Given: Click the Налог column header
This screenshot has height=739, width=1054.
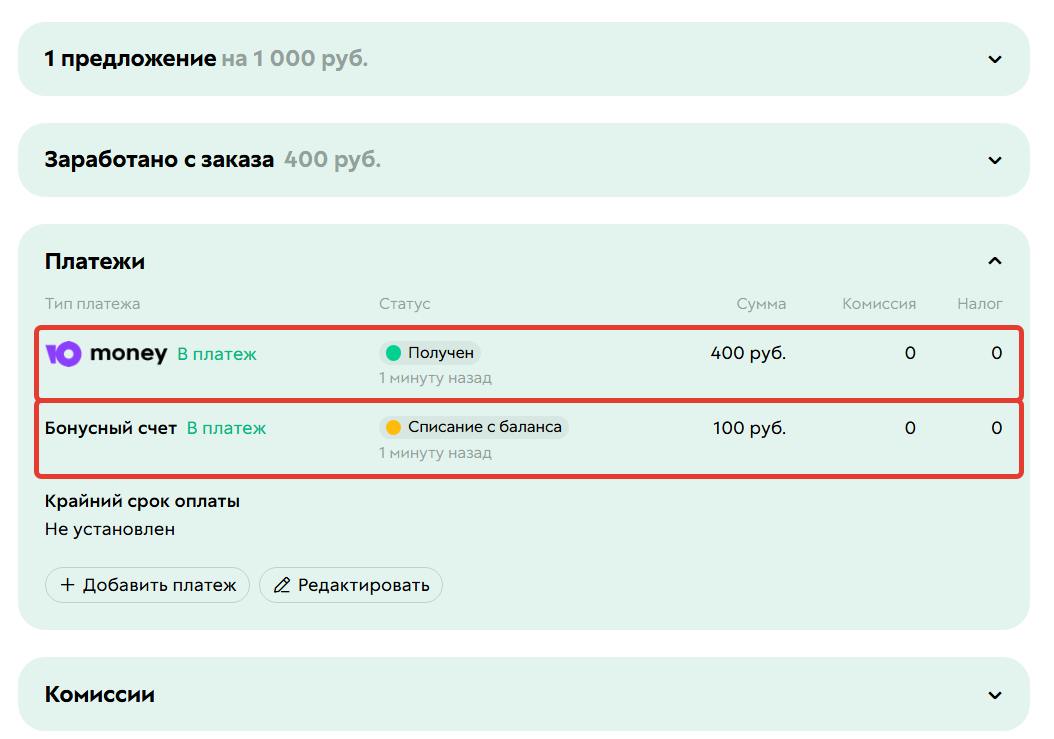Looking at the screenshot, I should [x=980, y=304].
